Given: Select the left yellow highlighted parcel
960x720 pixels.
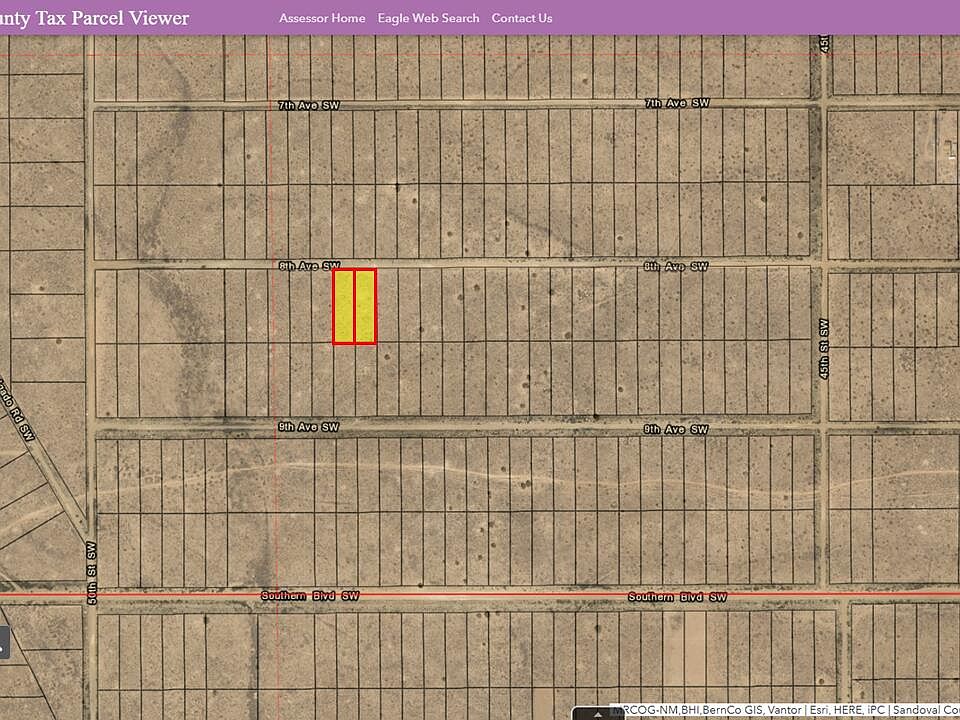Looking at the screenshot, I should [343, 307].
